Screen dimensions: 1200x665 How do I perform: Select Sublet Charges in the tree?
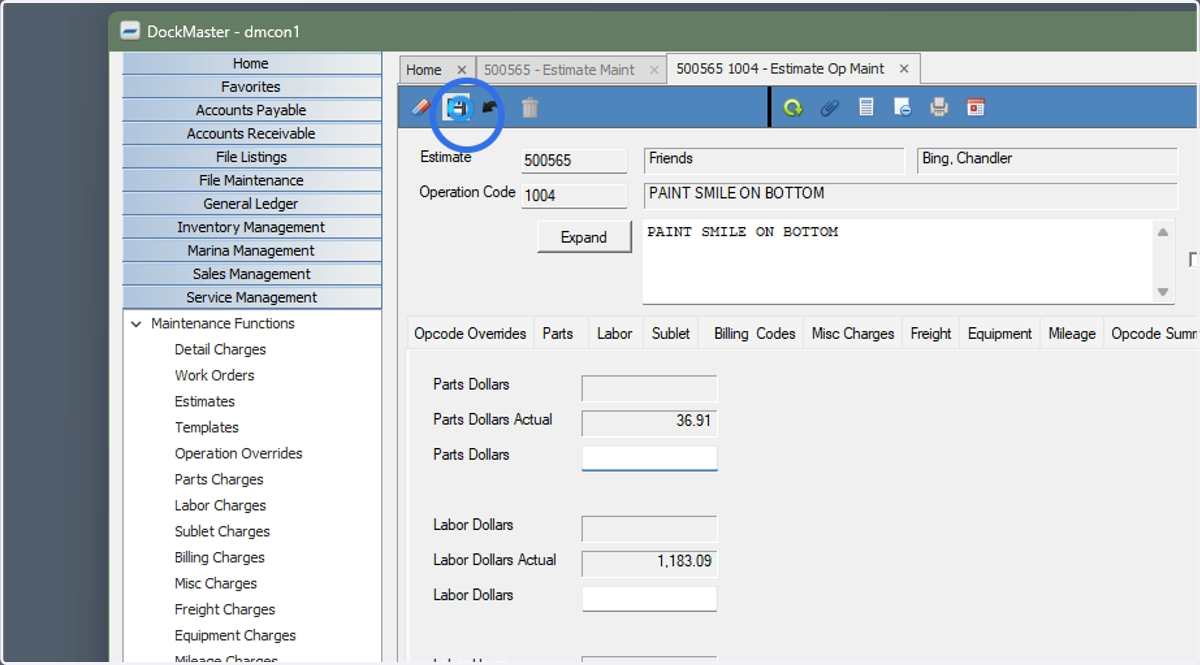222,532
